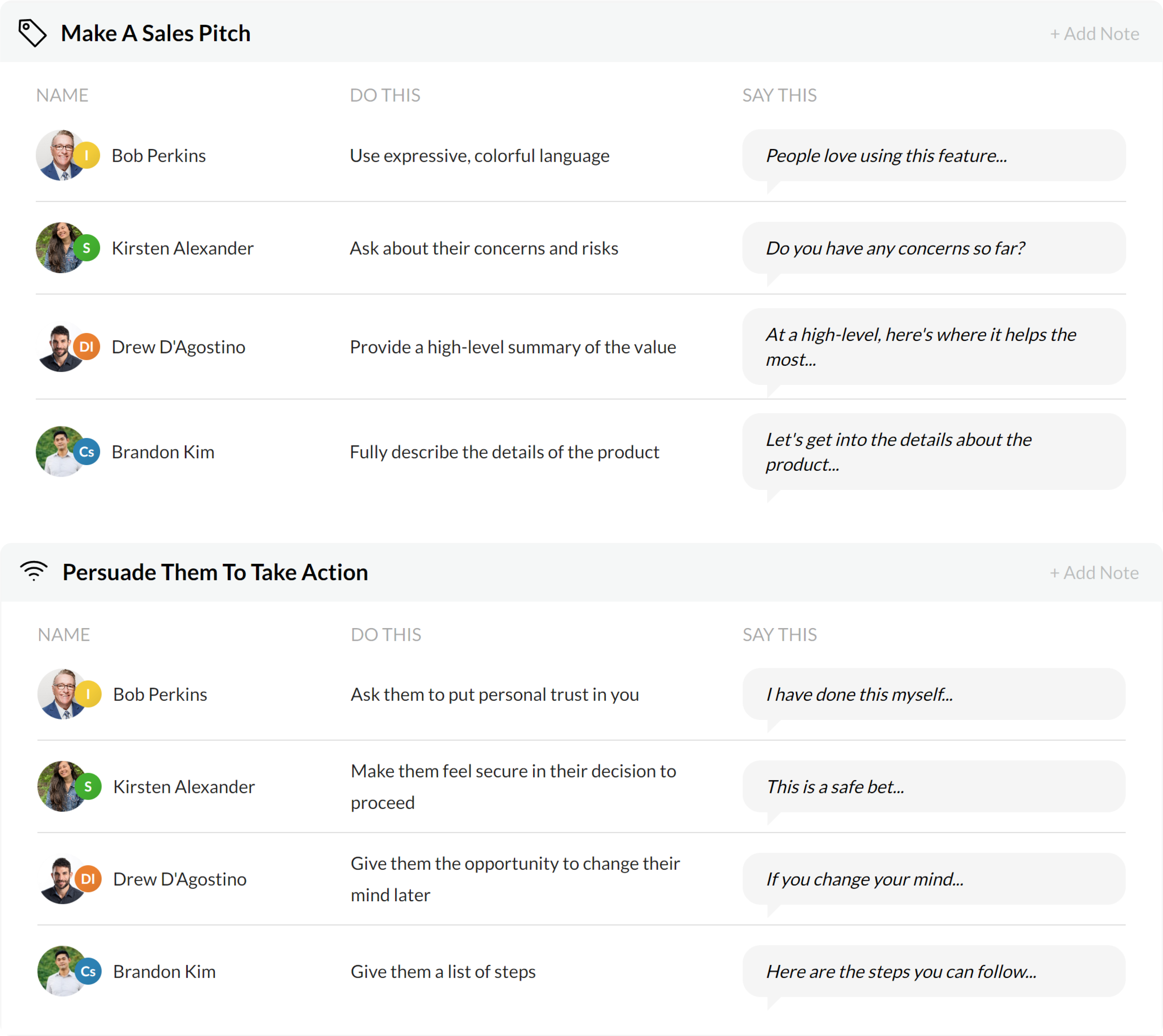Add a note to Persuade Them To Take Action

[x=1094, y=573]
